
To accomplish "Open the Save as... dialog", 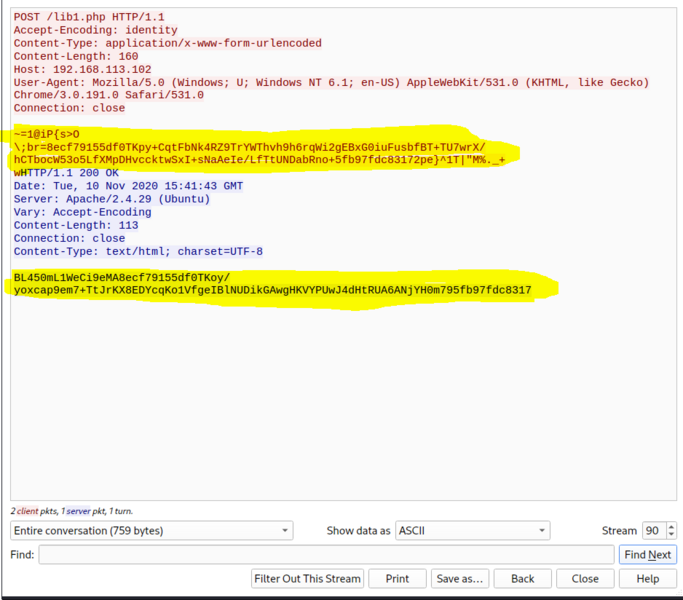I will point(460,578).
